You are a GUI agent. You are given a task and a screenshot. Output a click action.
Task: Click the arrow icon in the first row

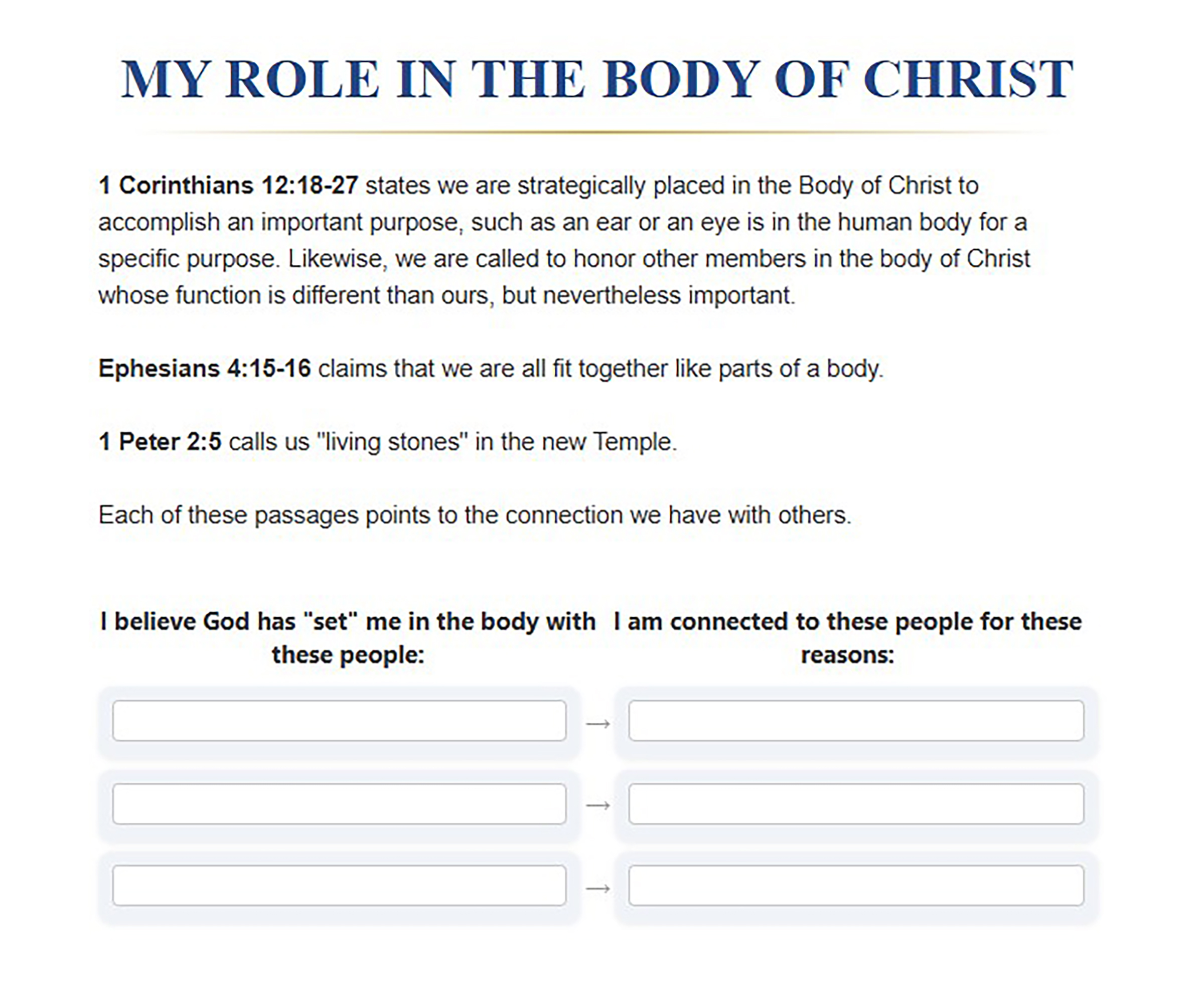coord(597,724)
